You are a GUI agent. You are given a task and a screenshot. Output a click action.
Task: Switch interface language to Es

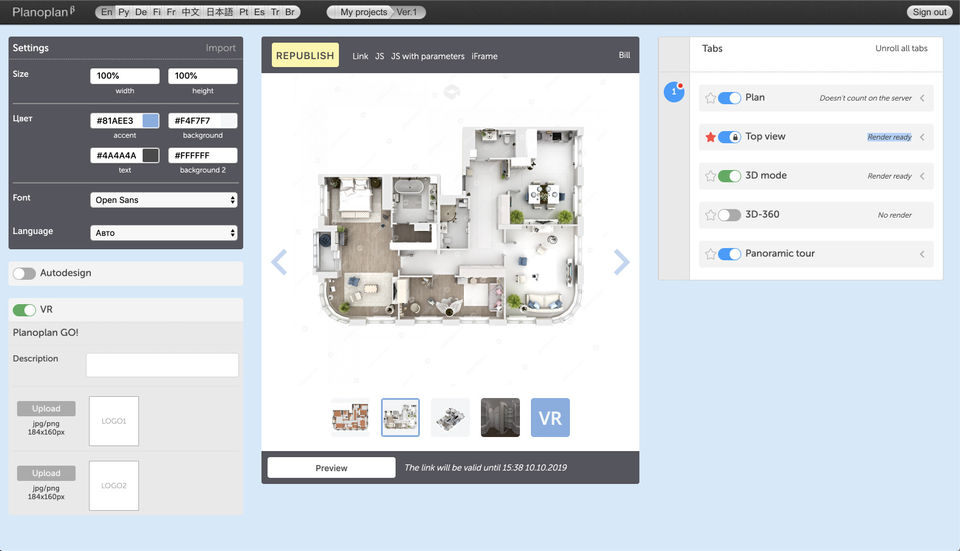[260, 12]
